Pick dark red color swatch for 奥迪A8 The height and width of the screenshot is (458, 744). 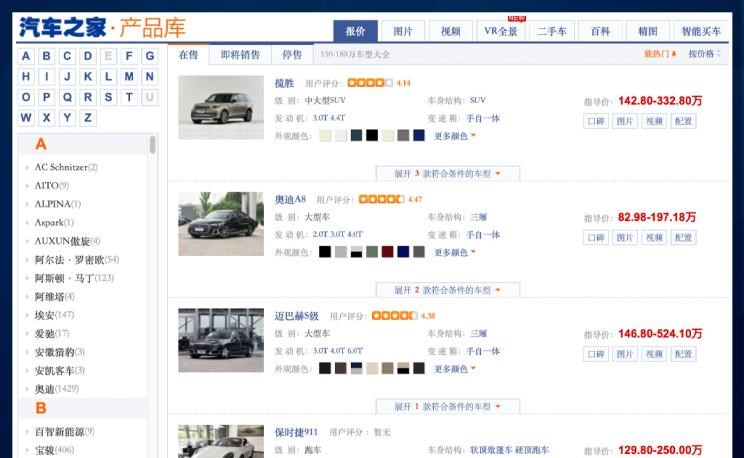click(388, 252)
